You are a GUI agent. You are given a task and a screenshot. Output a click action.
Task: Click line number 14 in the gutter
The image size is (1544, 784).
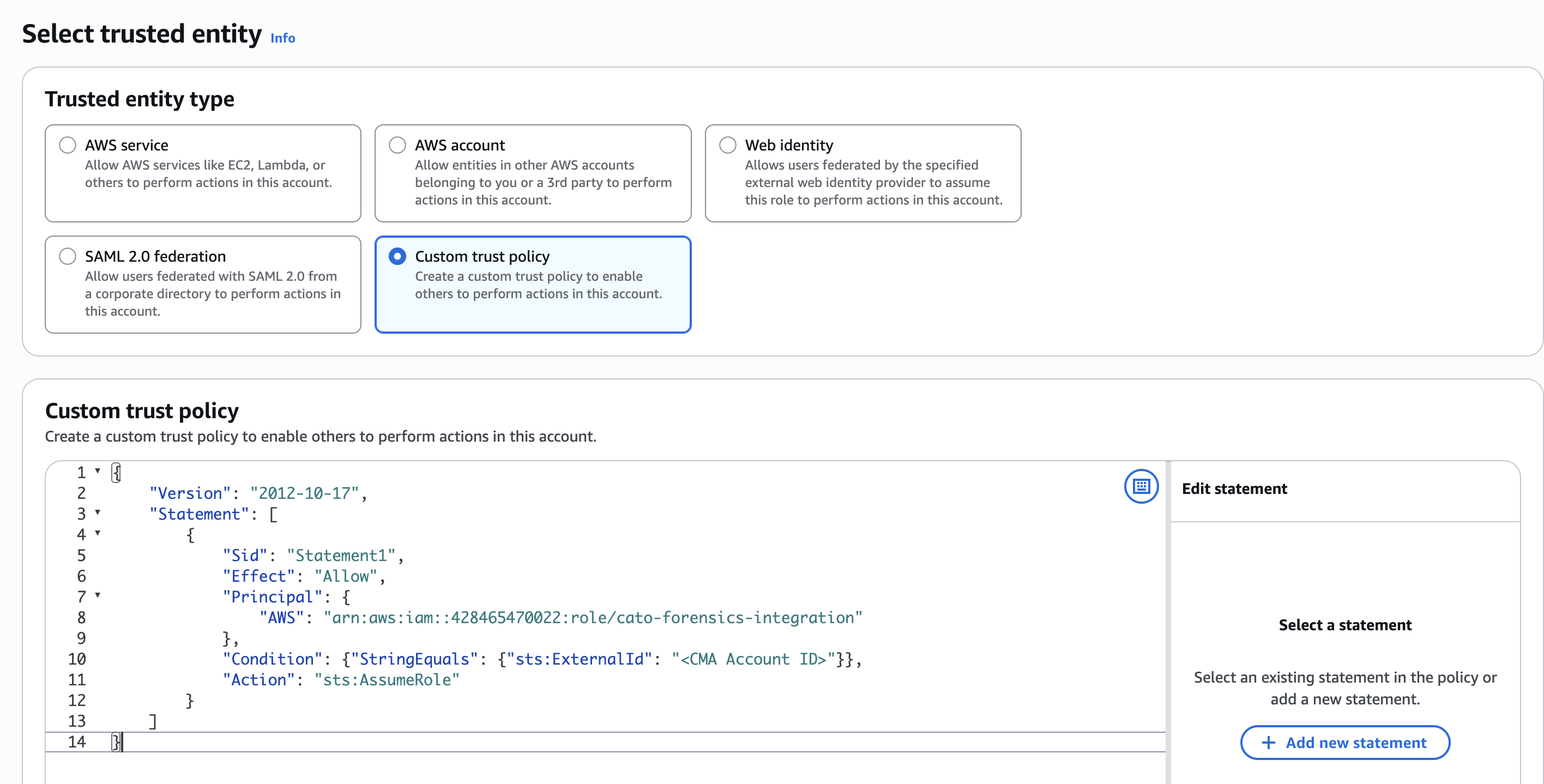pos(77,742)
